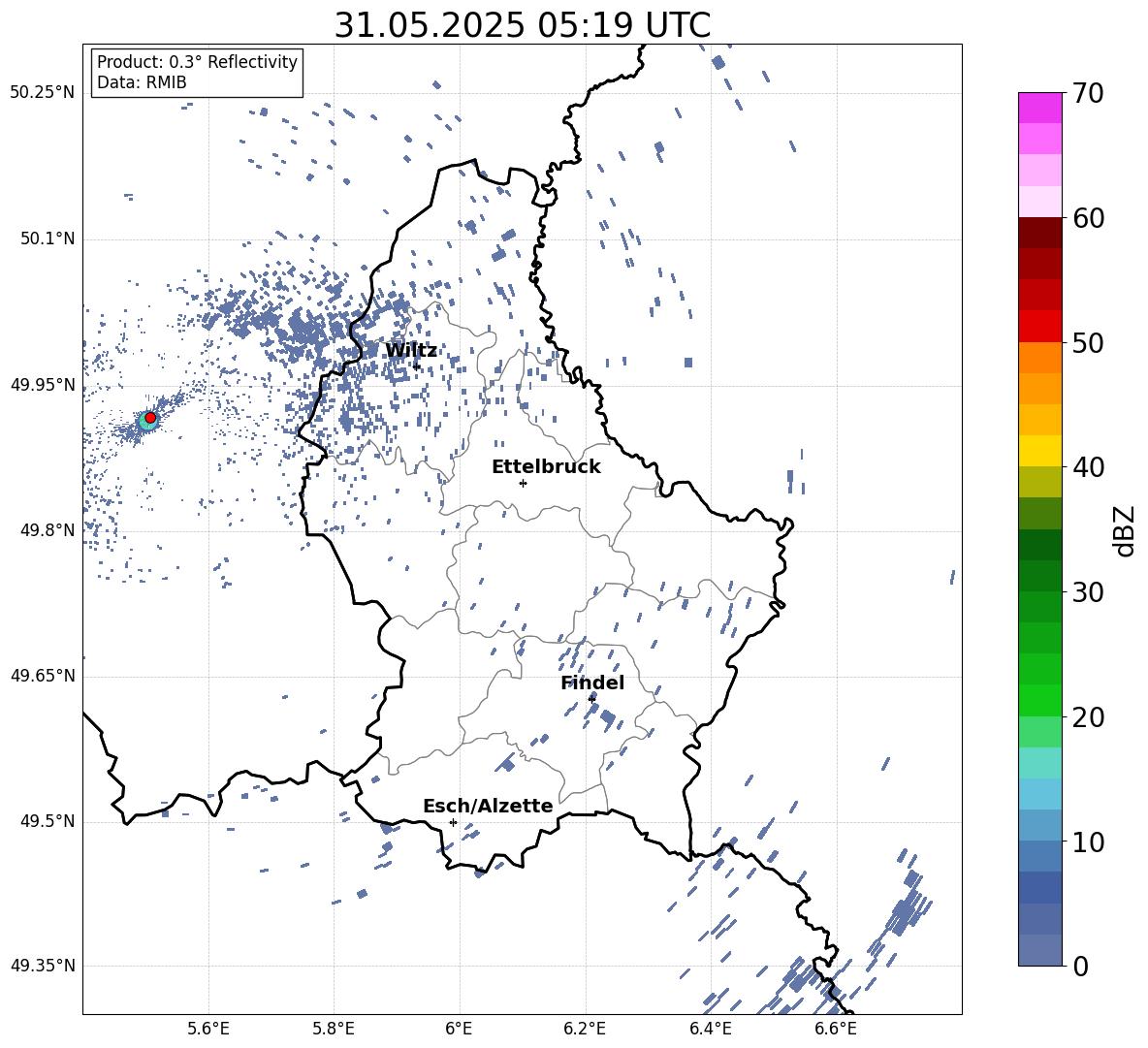This screenshot has width=1148, height=1048.
Task: Click the 6°E longitude label
Action: pos(459,1029)
